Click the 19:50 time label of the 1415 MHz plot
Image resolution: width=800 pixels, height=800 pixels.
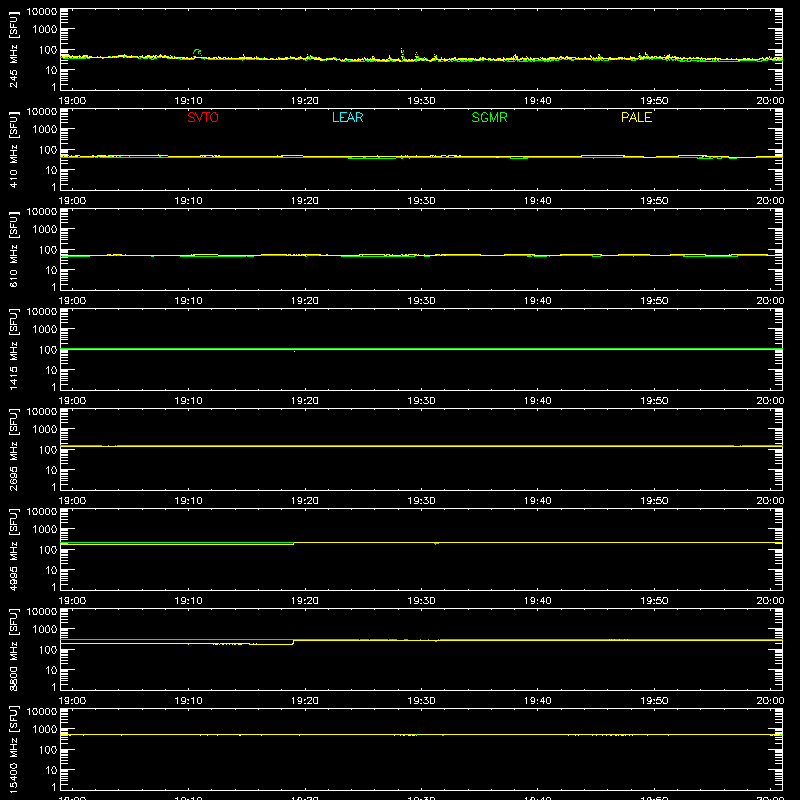654,401
